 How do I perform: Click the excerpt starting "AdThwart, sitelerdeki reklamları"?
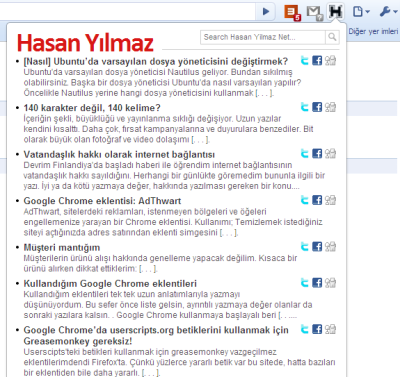[173, 222]
